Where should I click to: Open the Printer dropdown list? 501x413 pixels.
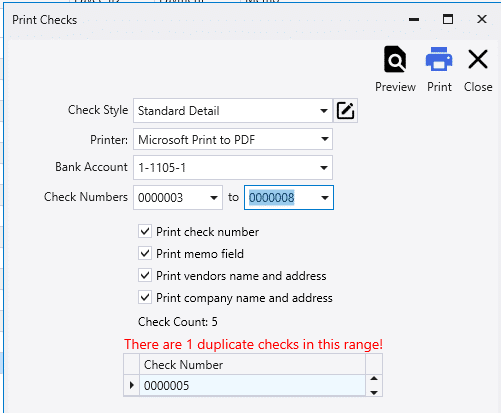(x=324, y=139)
